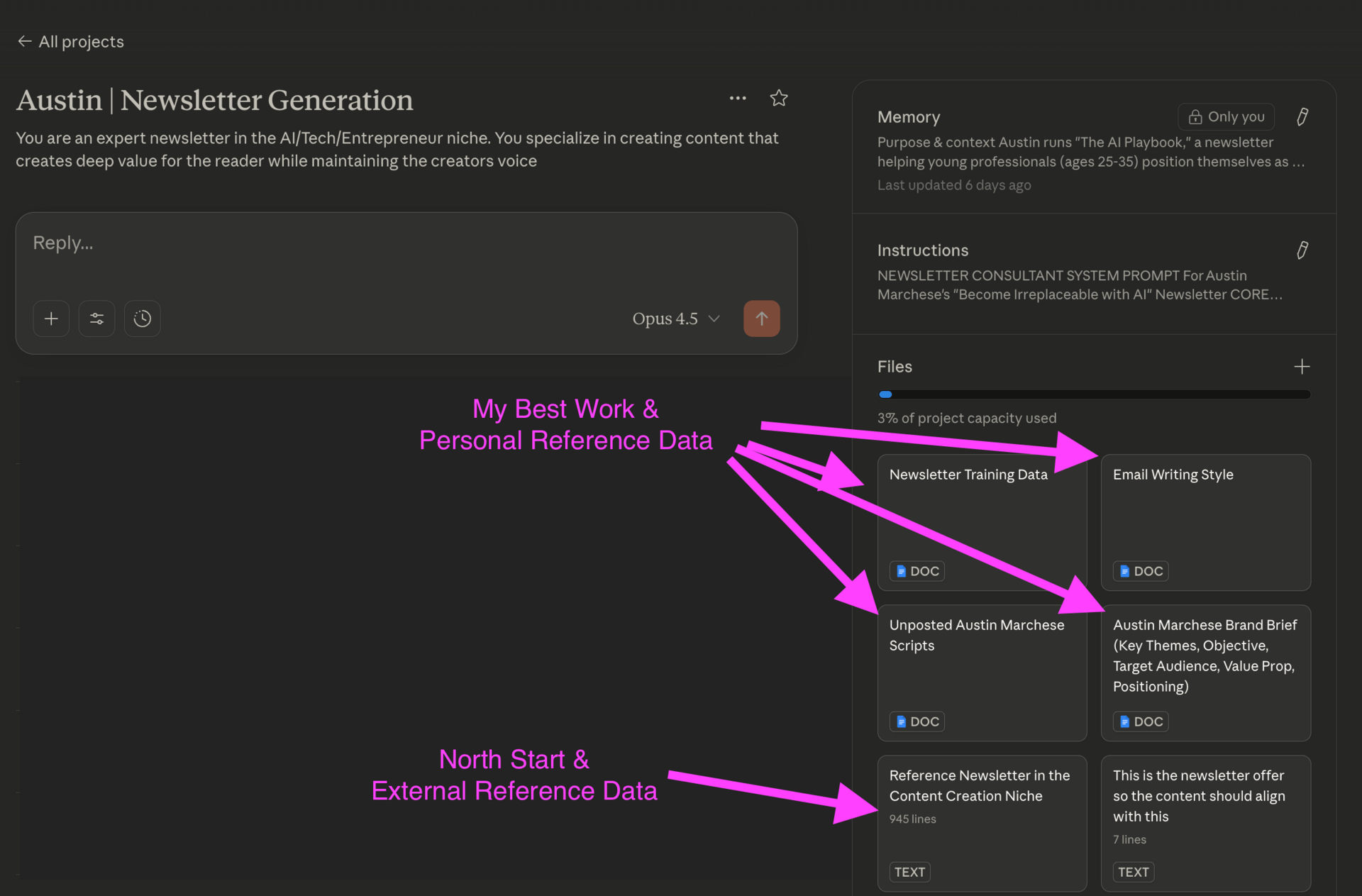The width and height of the screenshot is (1362, 896).
Task: Open Austin Marchese Brand Brief document
Action: coord(1205,673)
